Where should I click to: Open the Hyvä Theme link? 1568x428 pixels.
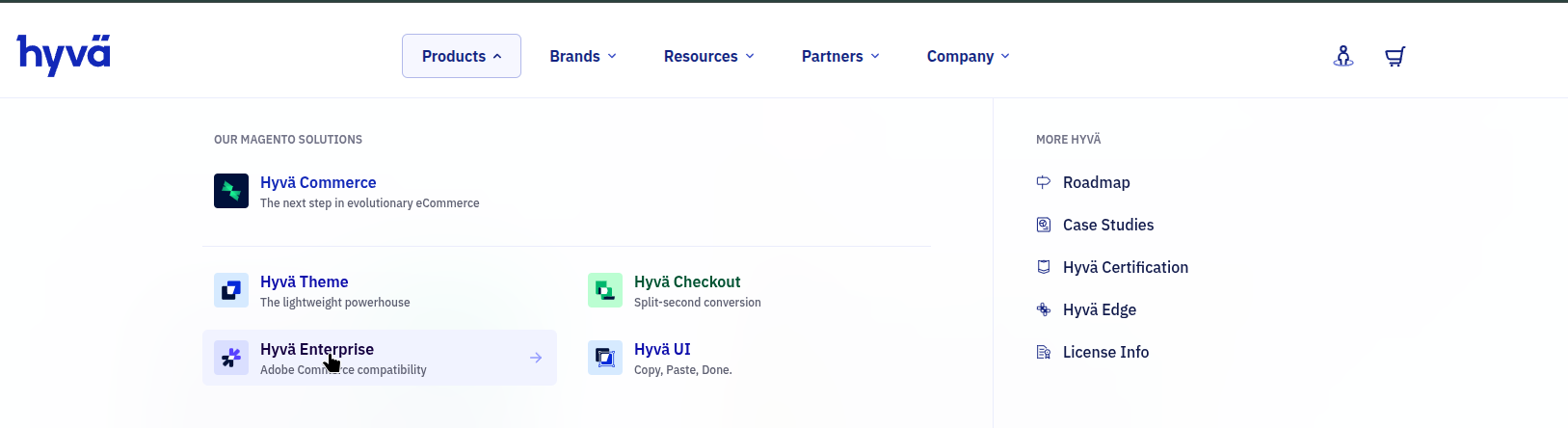click(x=305, y=281)
